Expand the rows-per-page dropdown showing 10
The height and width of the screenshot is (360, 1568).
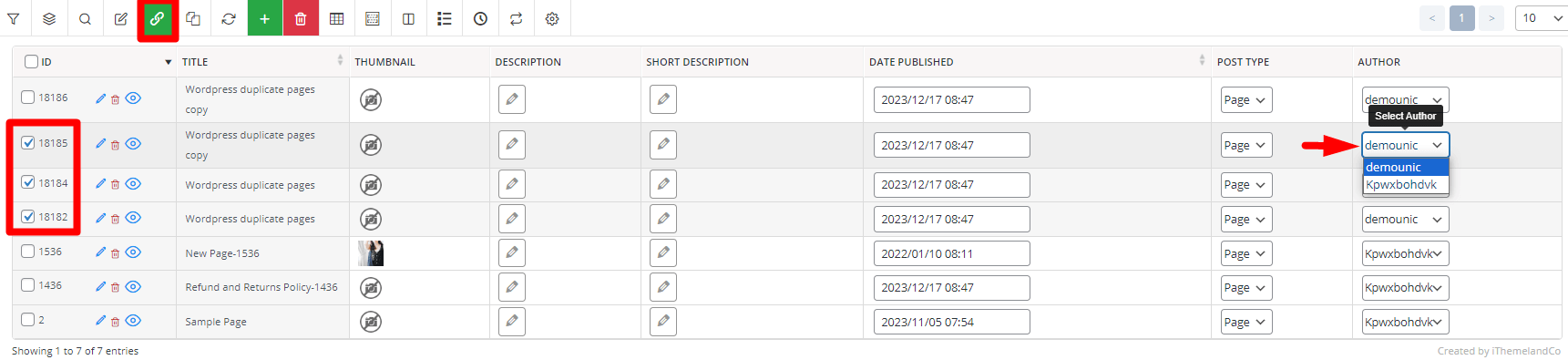[1542, 18]
